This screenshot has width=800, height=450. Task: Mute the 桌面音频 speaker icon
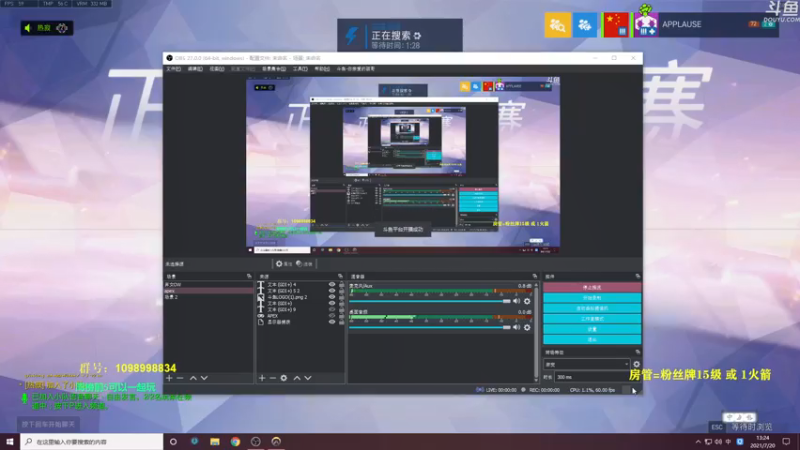[516, 327]
